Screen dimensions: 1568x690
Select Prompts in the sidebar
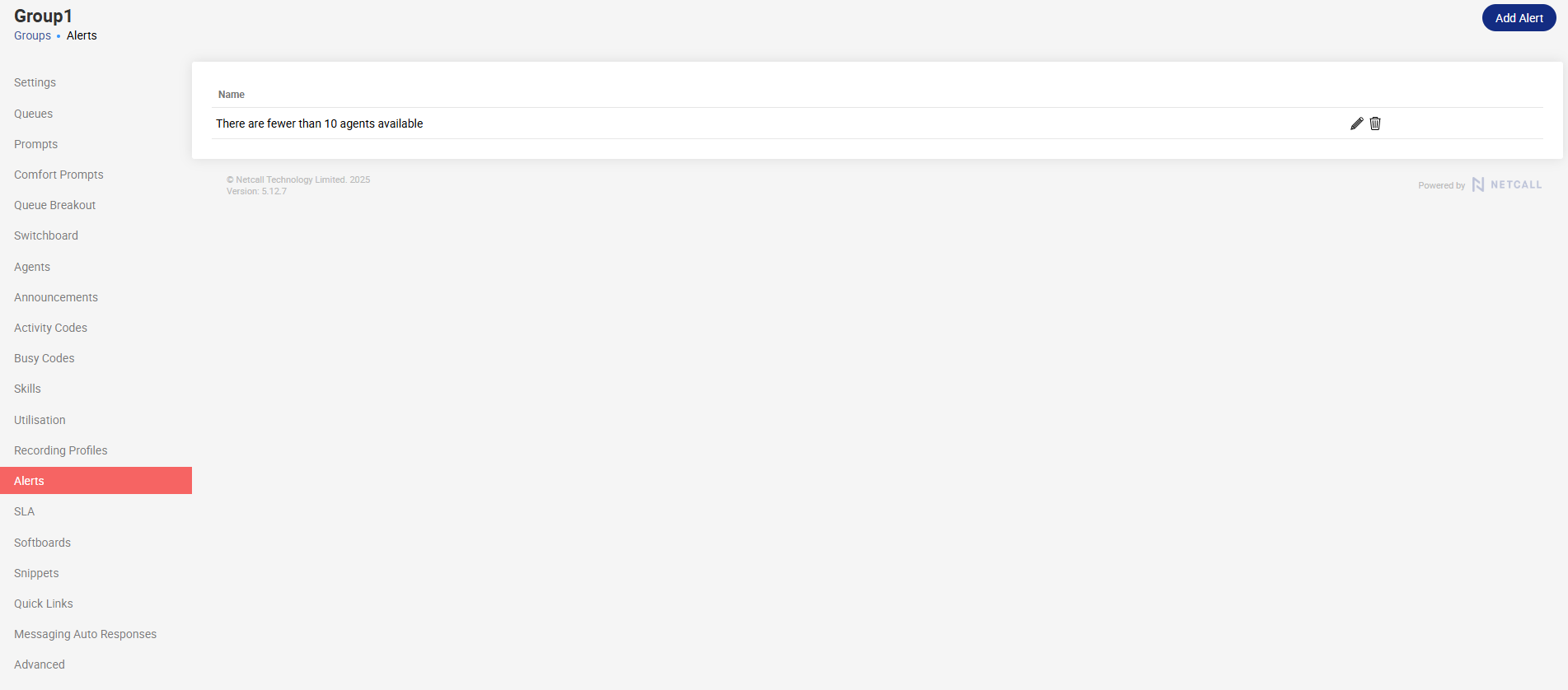(x=35, y=144)
